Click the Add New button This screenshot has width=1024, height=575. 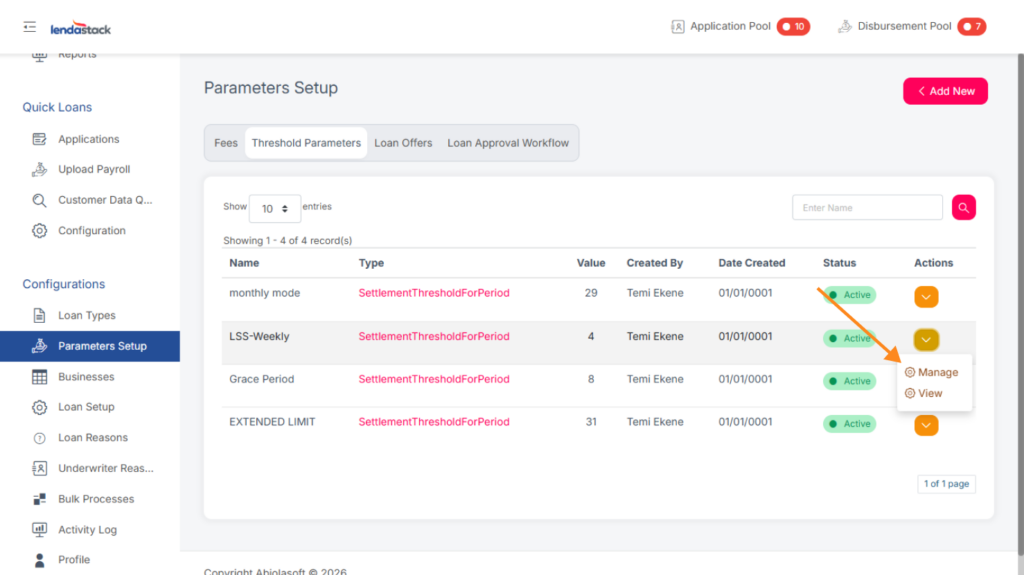(x=945, y=91)
